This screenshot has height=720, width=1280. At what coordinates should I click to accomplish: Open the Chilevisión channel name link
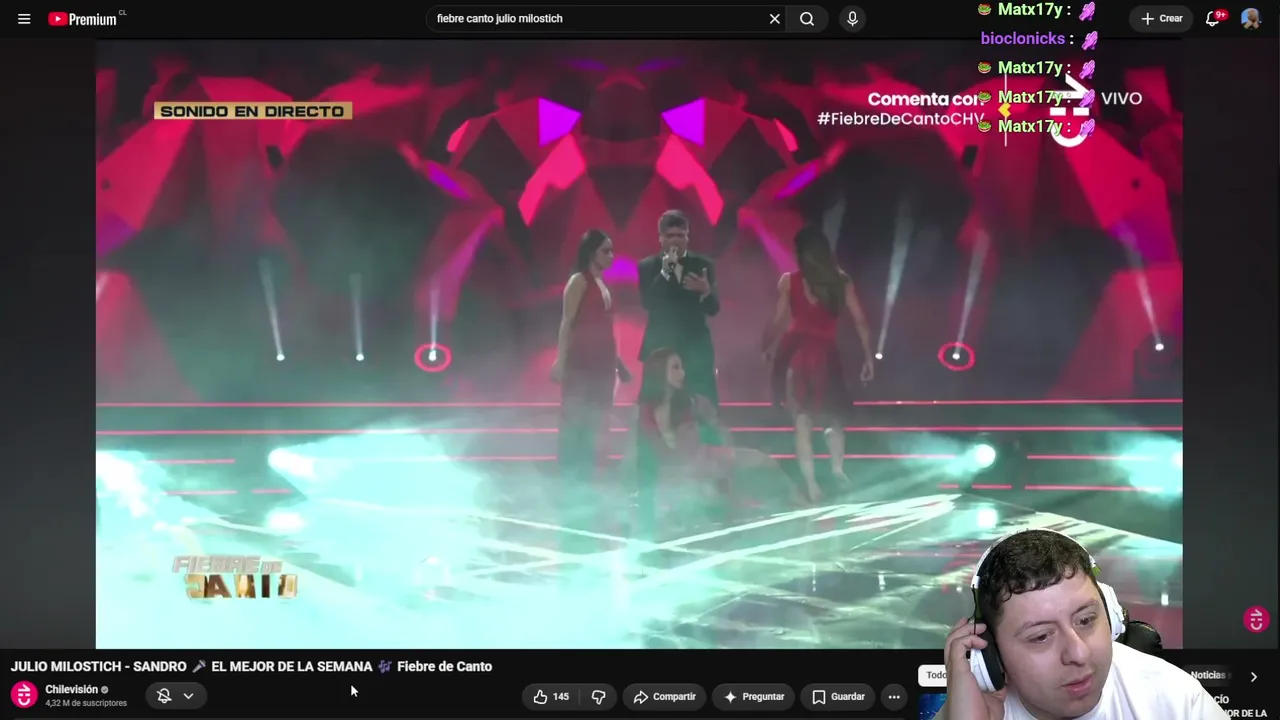tap(71, 689)
